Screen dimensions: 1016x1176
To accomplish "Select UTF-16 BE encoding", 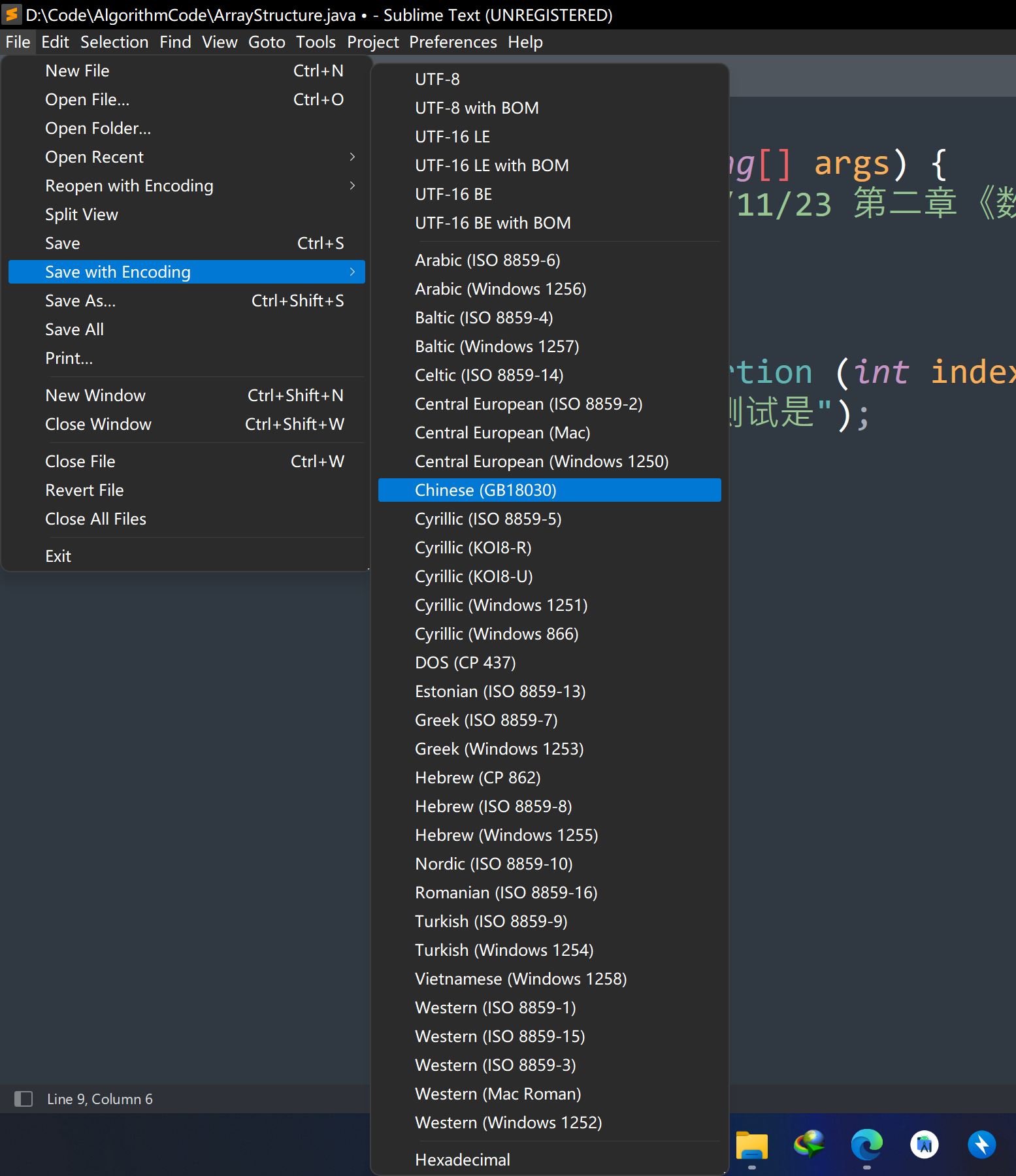I will 549,194.
